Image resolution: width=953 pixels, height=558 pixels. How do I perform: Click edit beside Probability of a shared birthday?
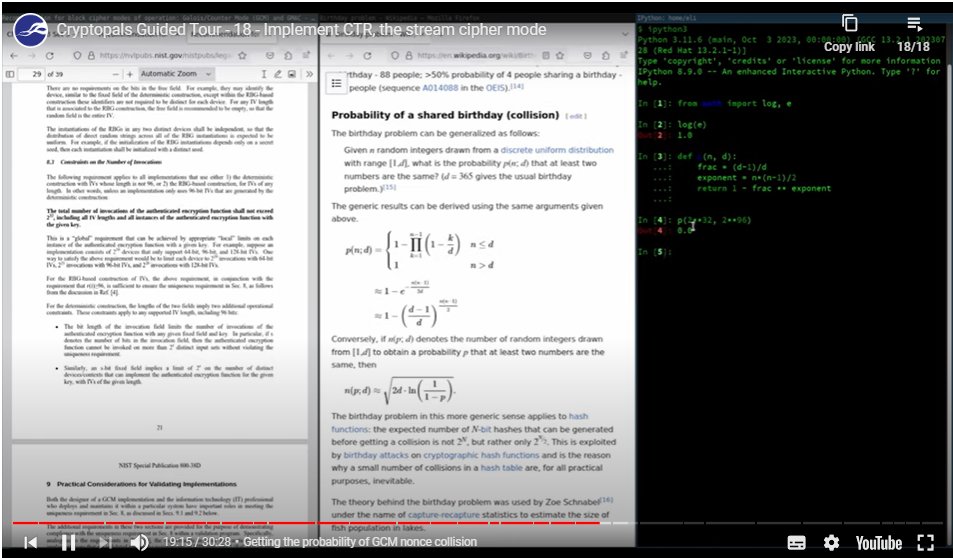576,116
